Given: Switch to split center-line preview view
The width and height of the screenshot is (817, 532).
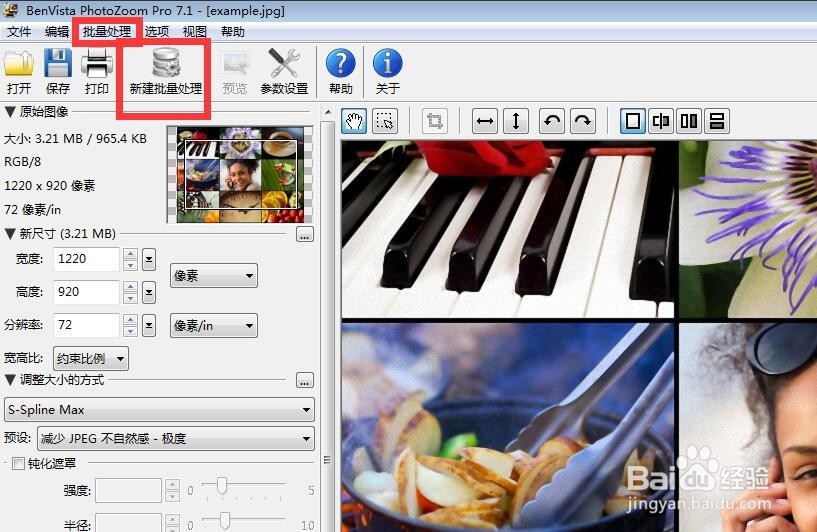Looking at the screenshot, I should point(661,121).
